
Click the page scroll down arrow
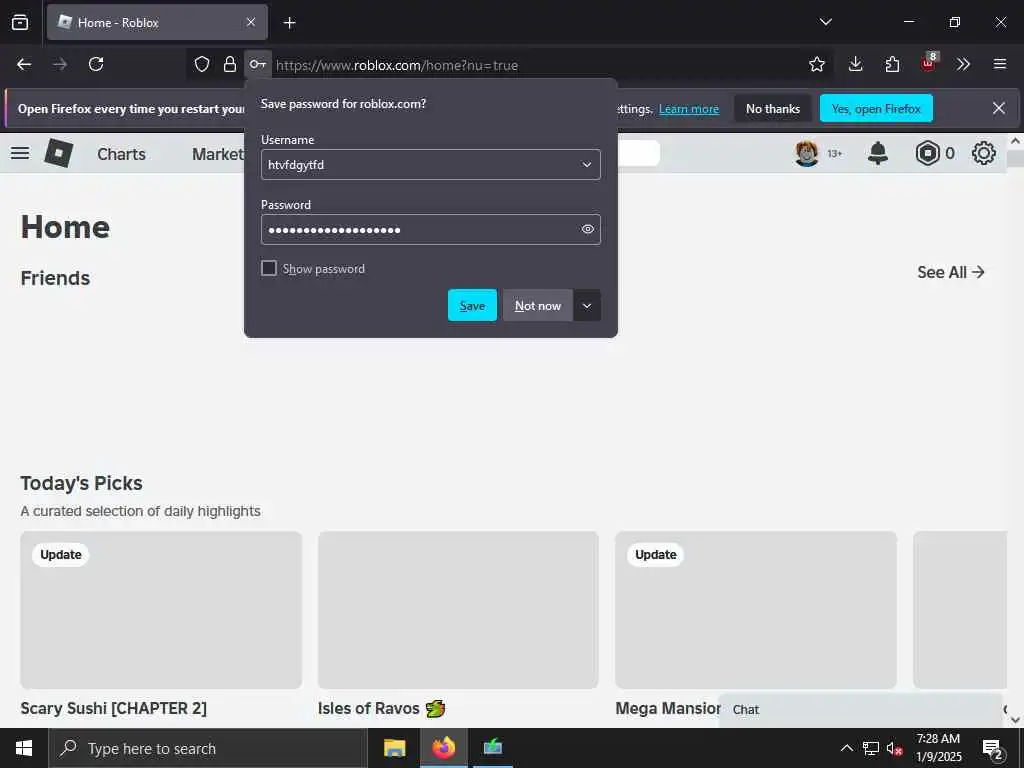(1015, 720)
